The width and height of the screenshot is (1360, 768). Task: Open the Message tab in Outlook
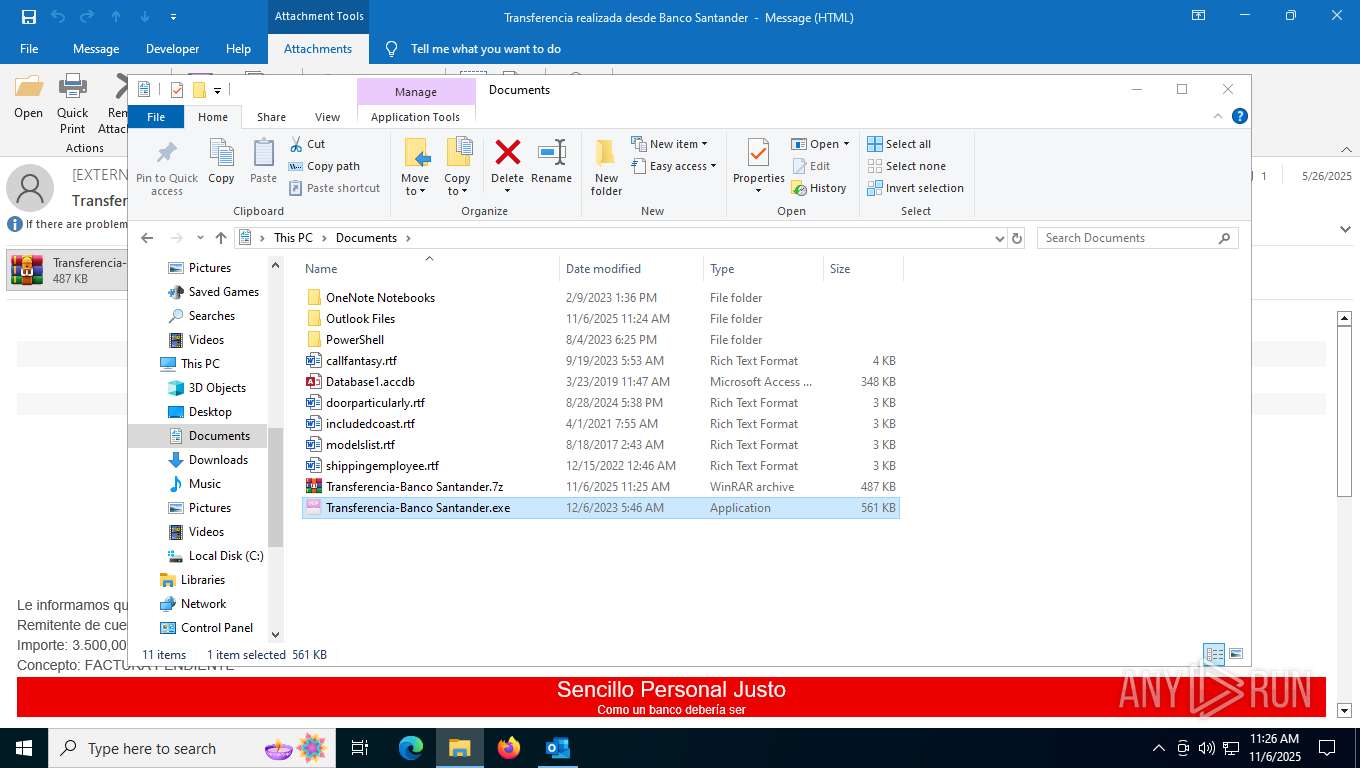[x=96, y=49]
